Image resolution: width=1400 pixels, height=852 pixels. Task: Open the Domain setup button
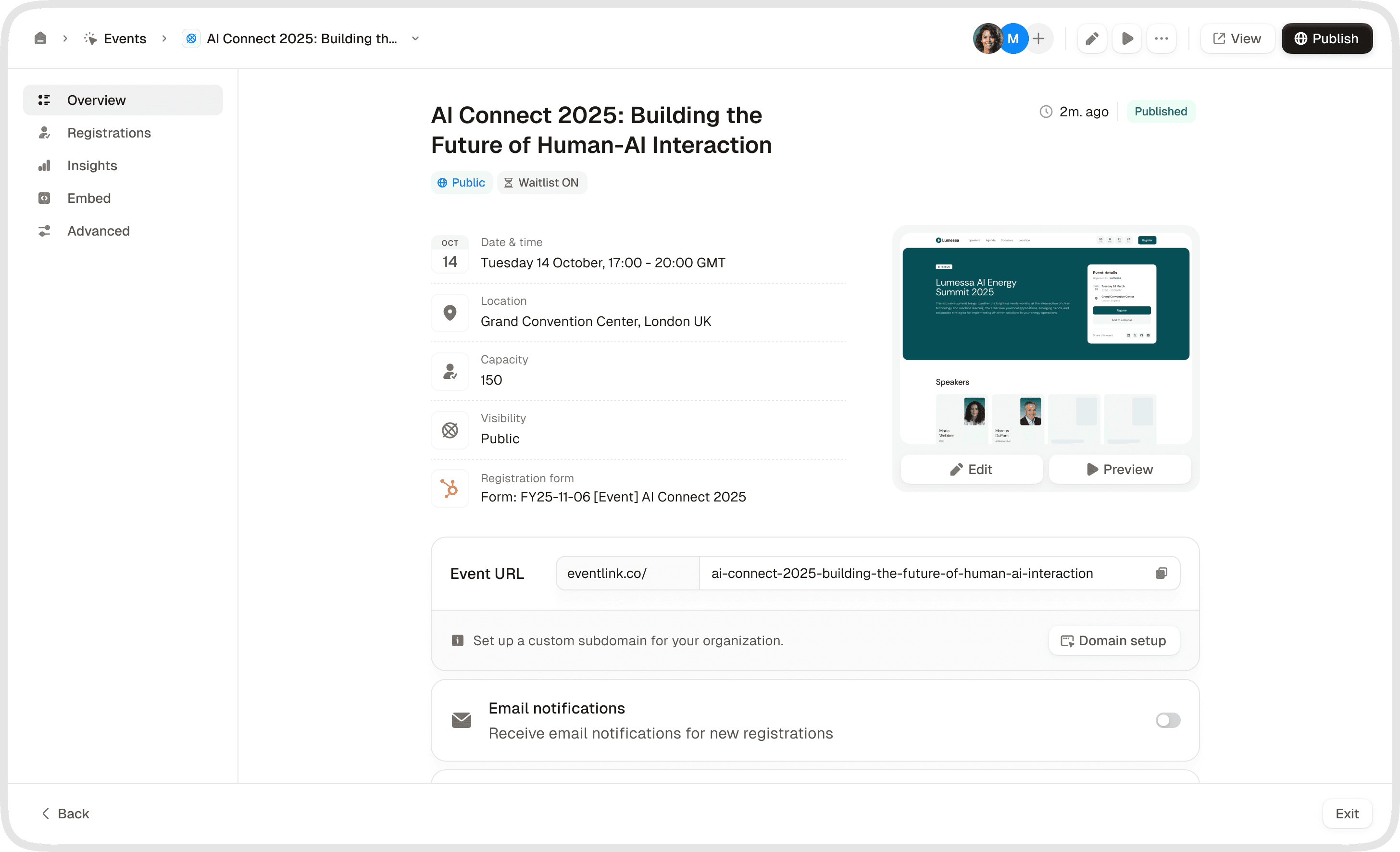coord(1113,640)
